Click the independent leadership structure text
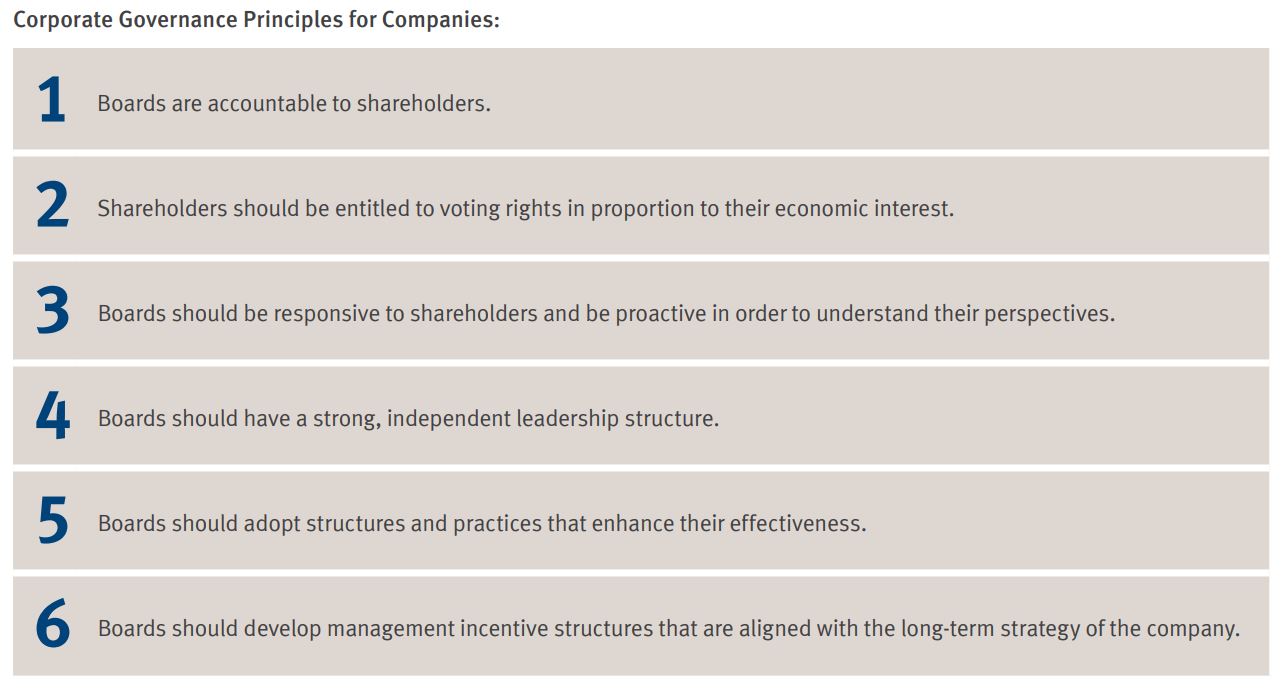 point(408,419)
